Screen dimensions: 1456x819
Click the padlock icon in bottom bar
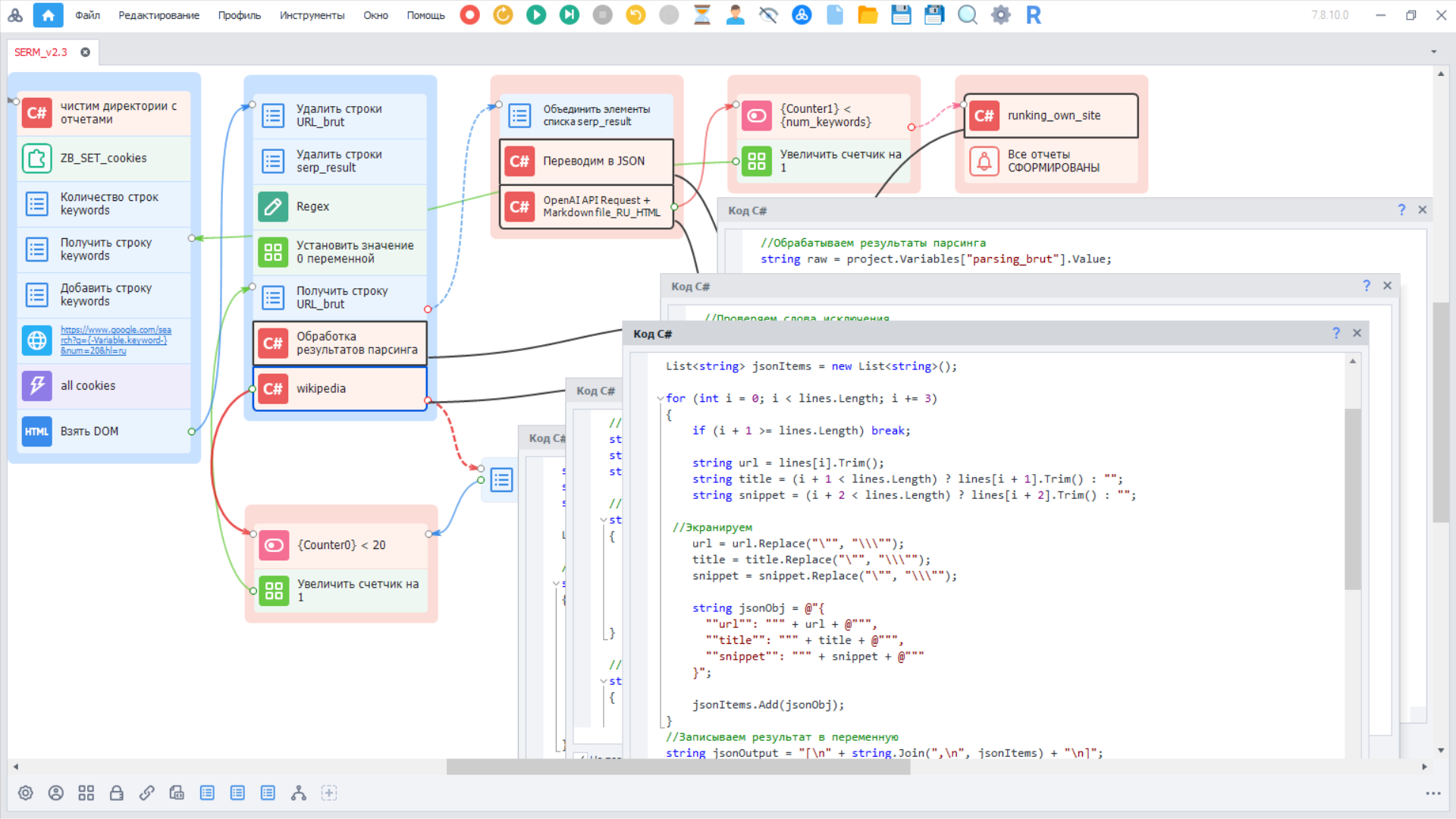click(117, 793)
